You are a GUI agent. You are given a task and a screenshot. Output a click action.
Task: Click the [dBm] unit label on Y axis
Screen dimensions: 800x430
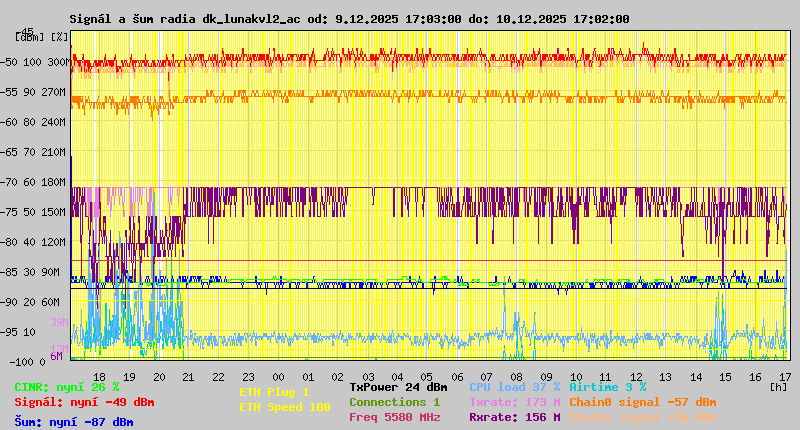pos(28,37)
